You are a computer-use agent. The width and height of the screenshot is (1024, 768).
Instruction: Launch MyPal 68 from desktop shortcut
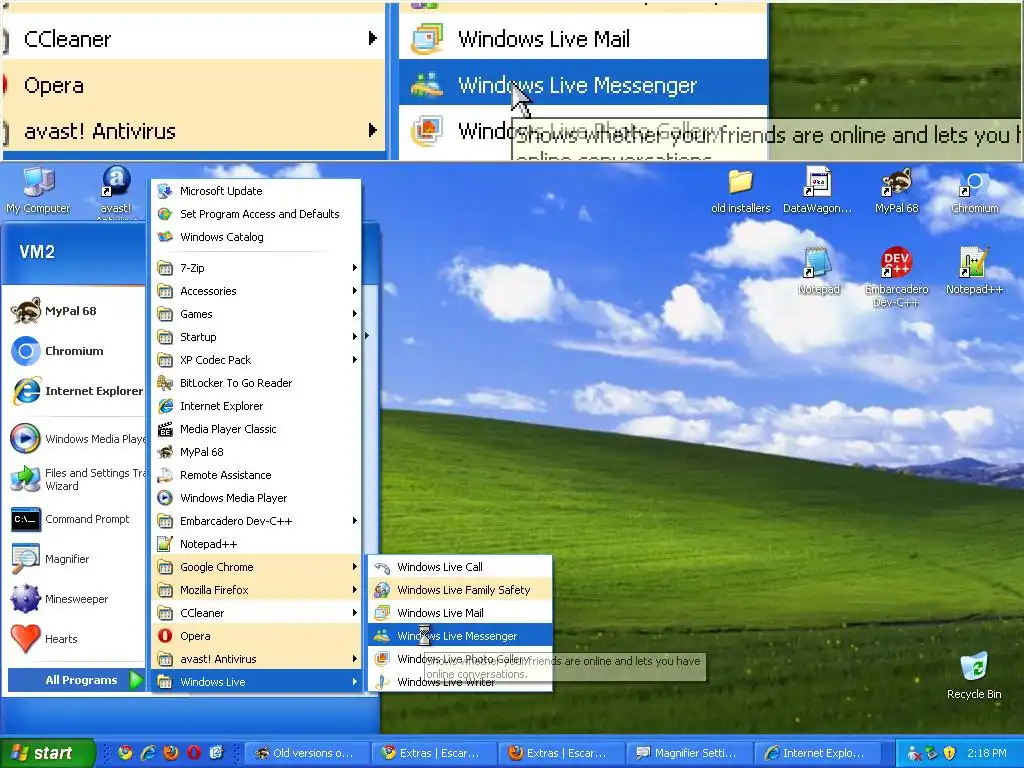(896, 191)
